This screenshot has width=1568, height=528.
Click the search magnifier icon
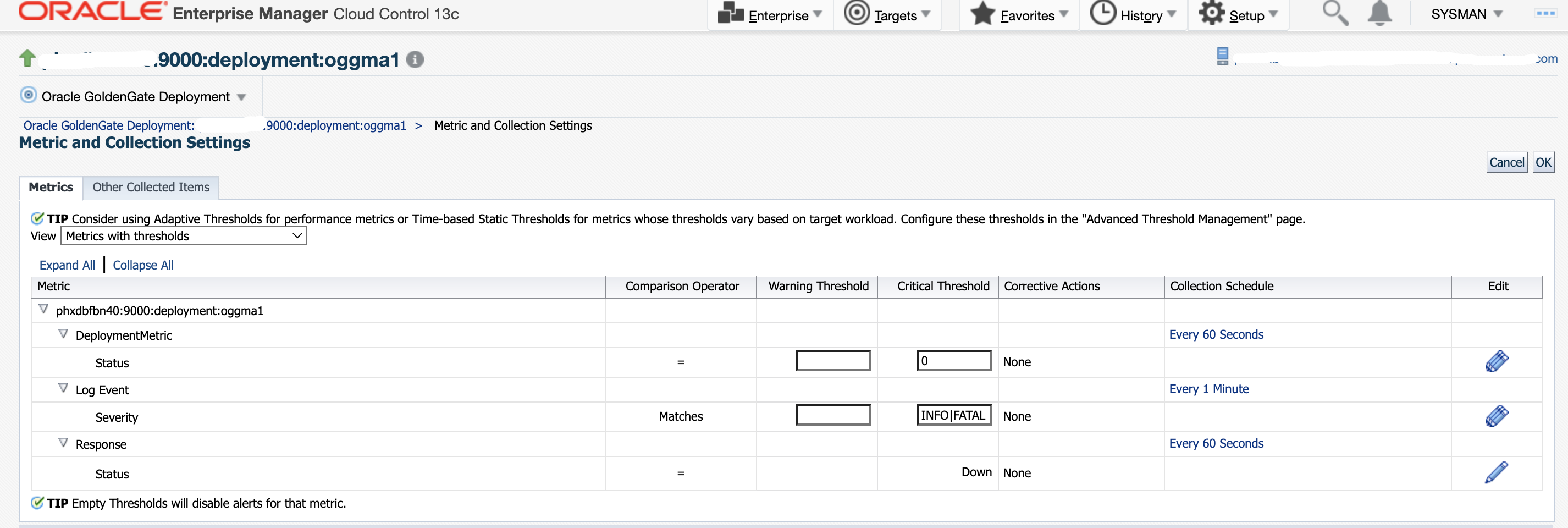pos(1335,12)
